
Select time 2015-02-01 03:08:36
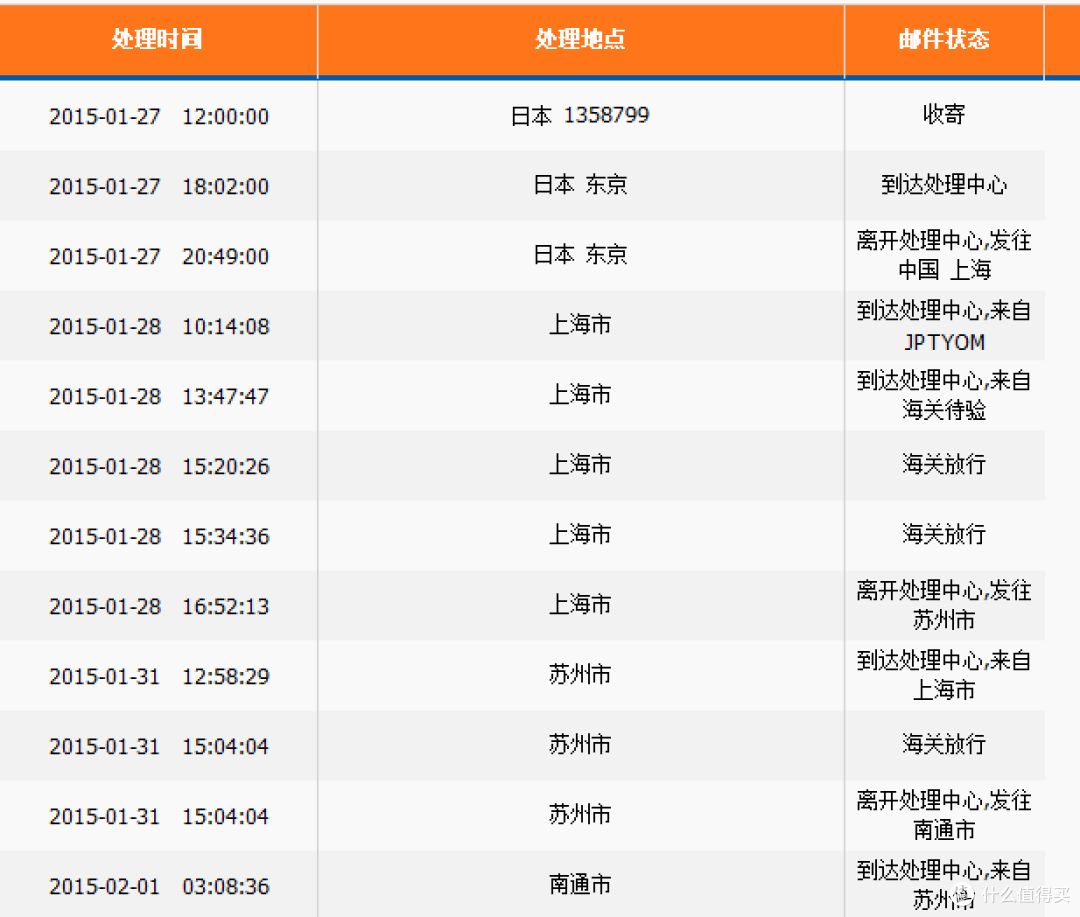pyautogui.click(x=159, y=887)
